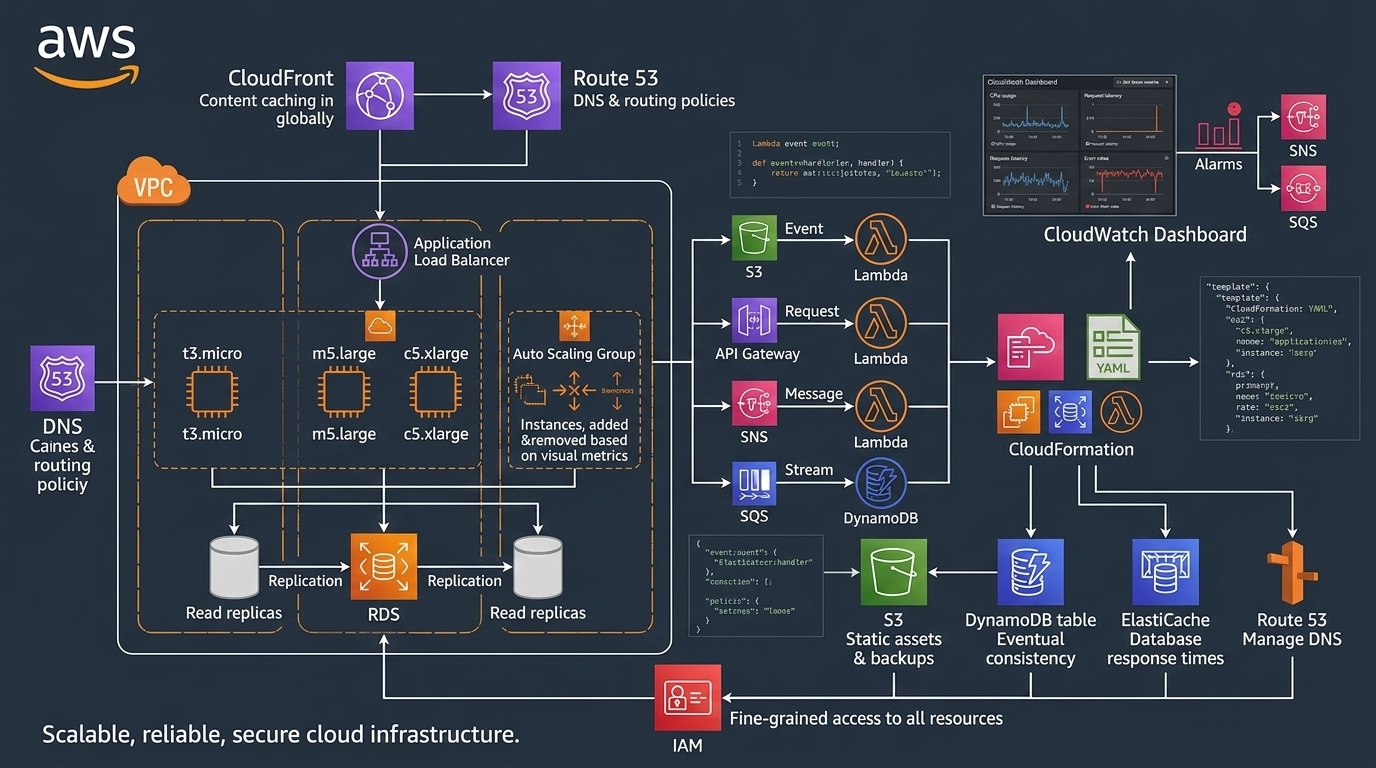Open the red IAM identity icon
The image size is (1376, 768).
pyautogui.click(x=687, y=697)
